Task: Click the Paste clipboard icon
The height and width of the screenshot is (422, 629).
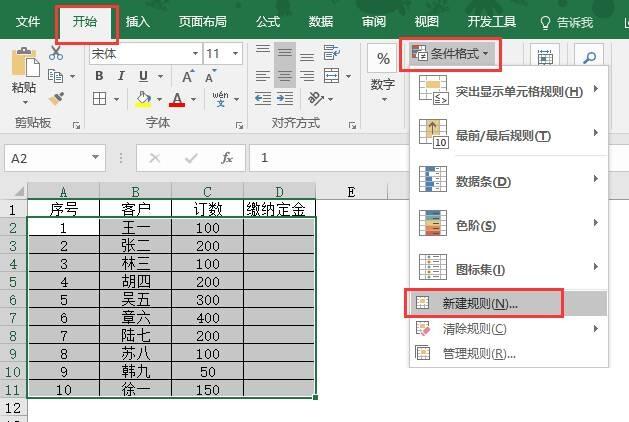Action: tap(25, 62)
